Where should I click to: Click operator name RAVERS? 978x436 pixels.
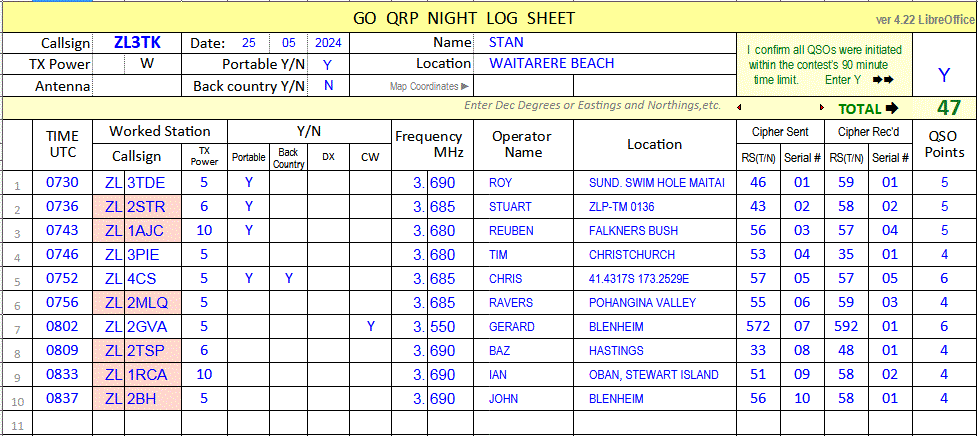(x=511, y=303)
